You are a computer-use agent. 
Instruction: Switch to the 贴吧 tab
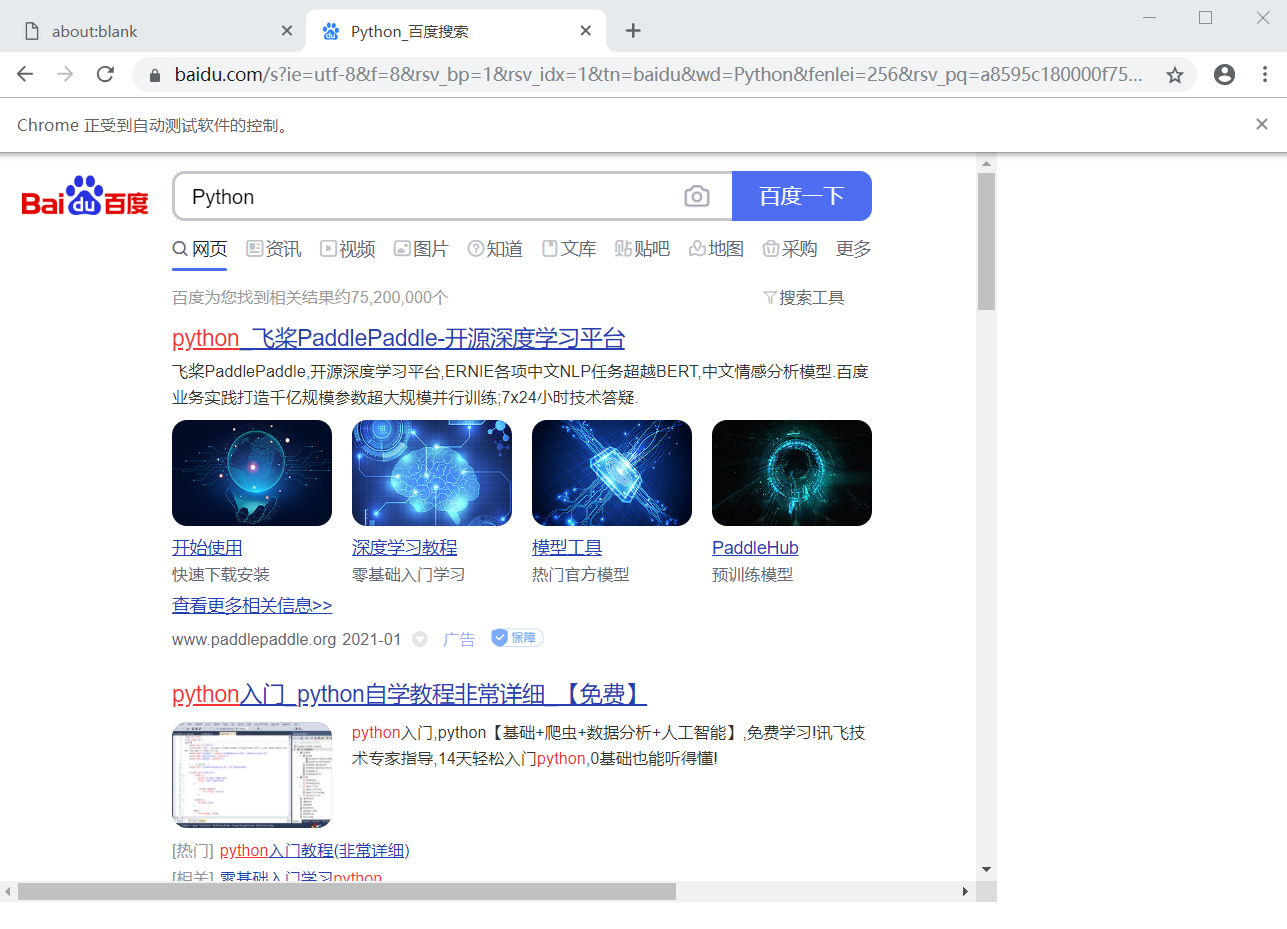coord(642,248)
